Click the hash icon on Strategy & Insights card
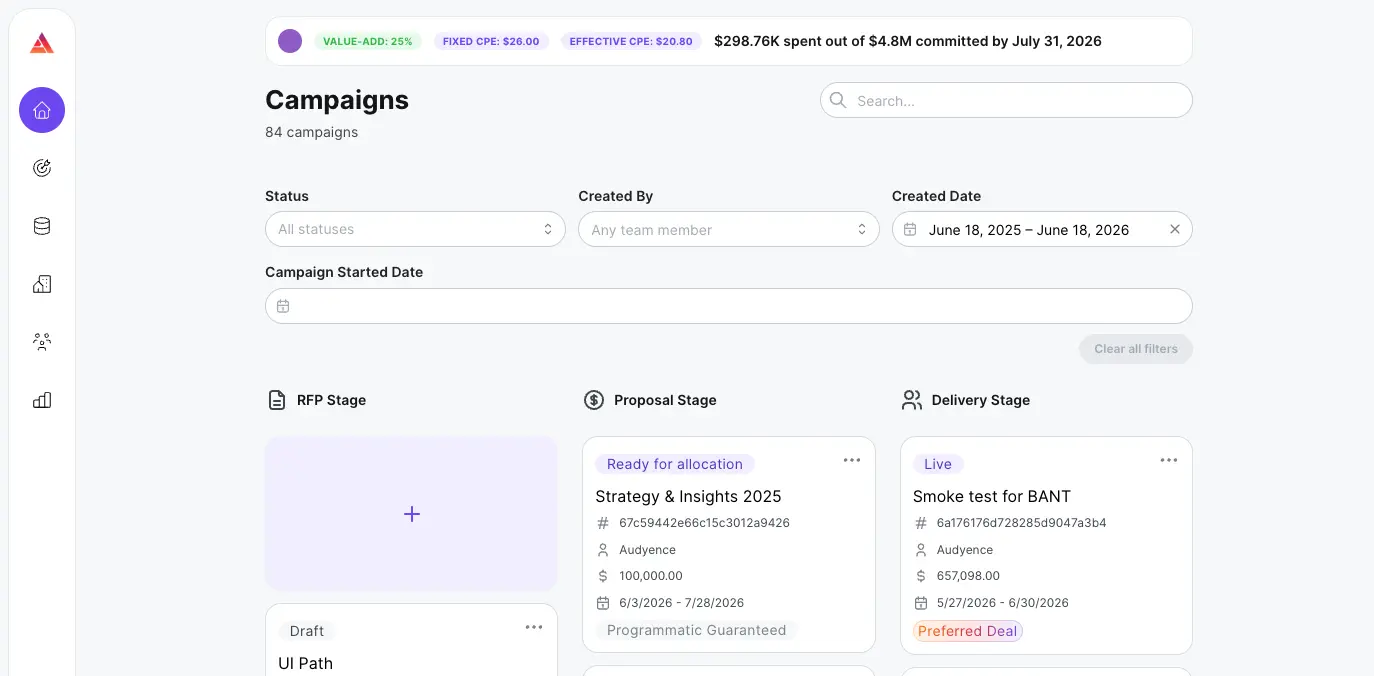 (x=603, y=523)
